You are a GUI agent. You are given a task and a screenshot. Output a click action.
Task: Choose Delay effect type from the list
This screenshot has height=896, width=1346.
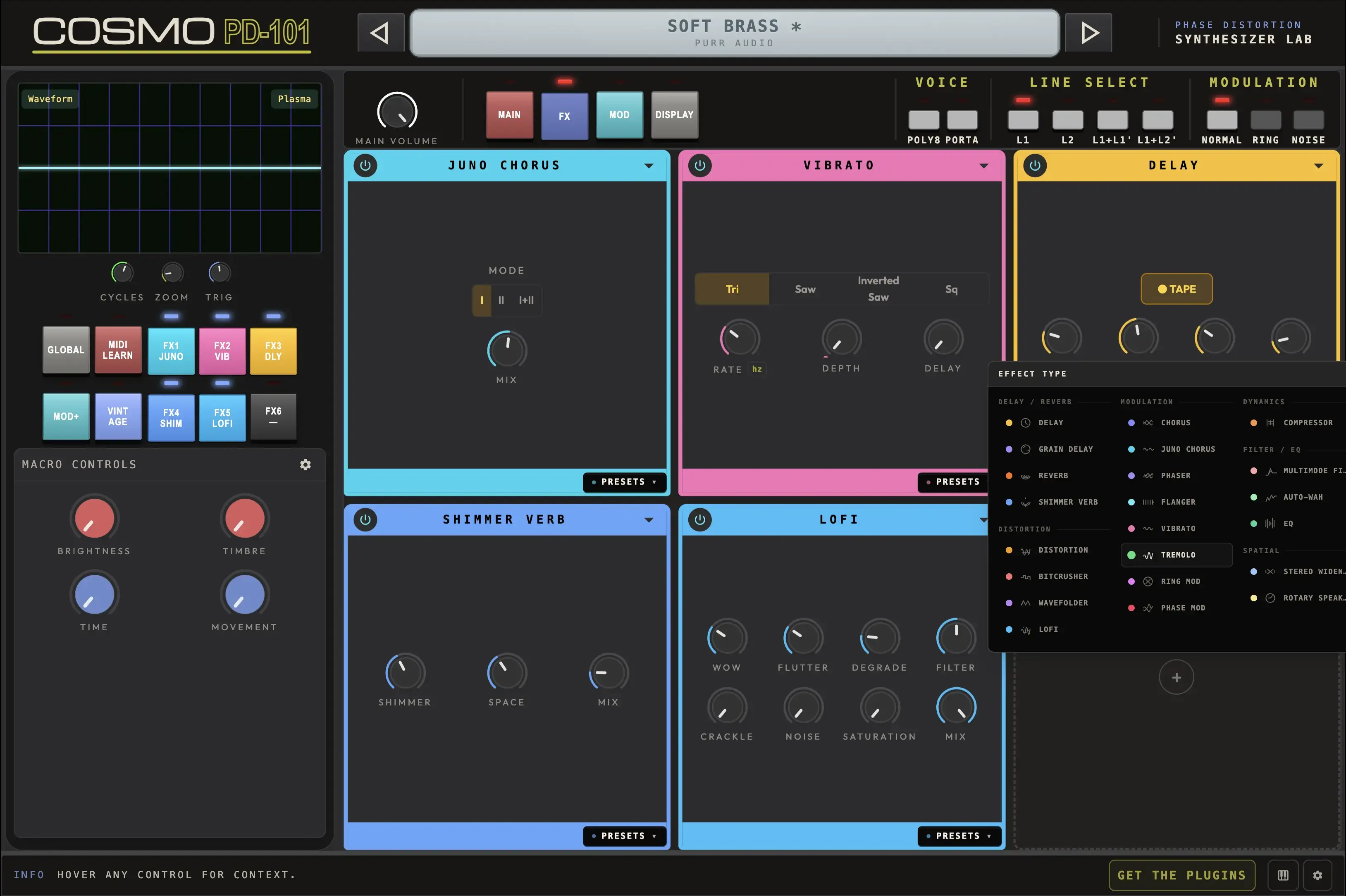tap(1055, 423)
